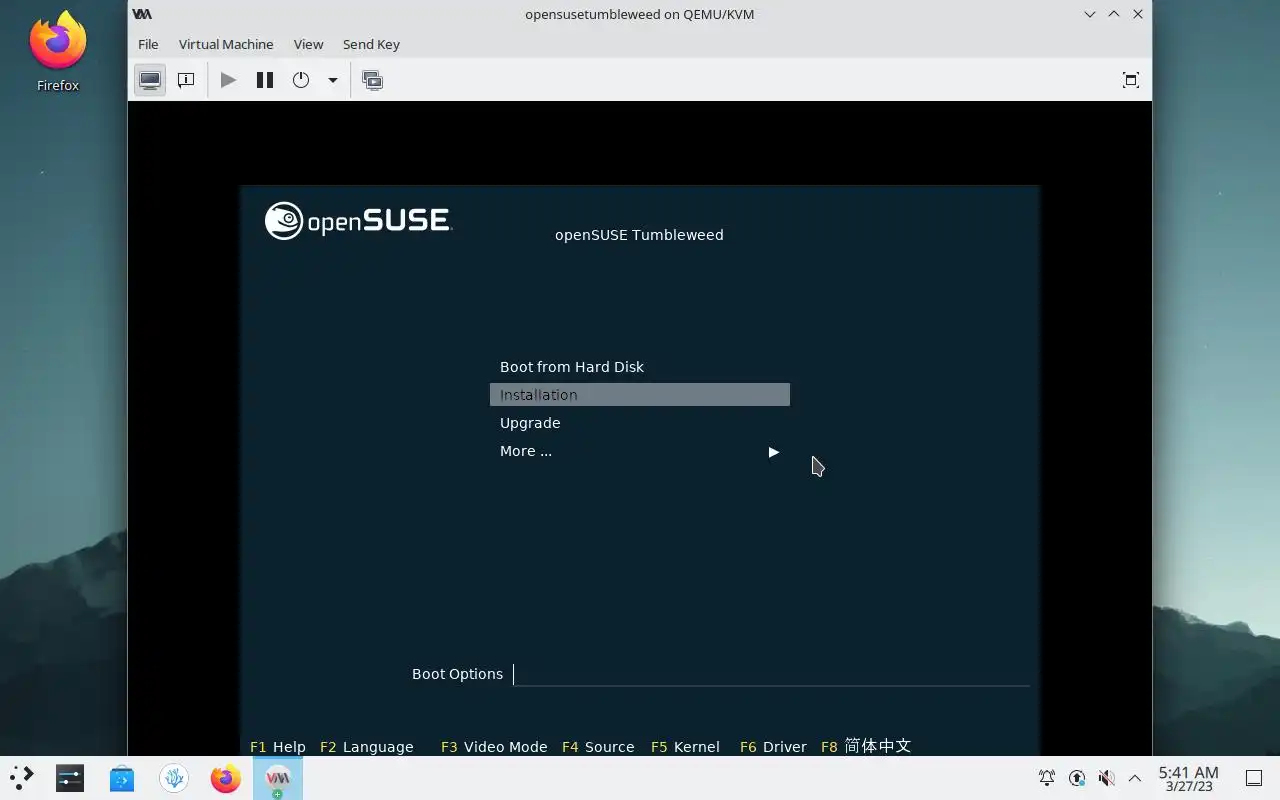Power on the virtual machine
This screenshot has width=1280, height=800.
[x=229, y=80]
